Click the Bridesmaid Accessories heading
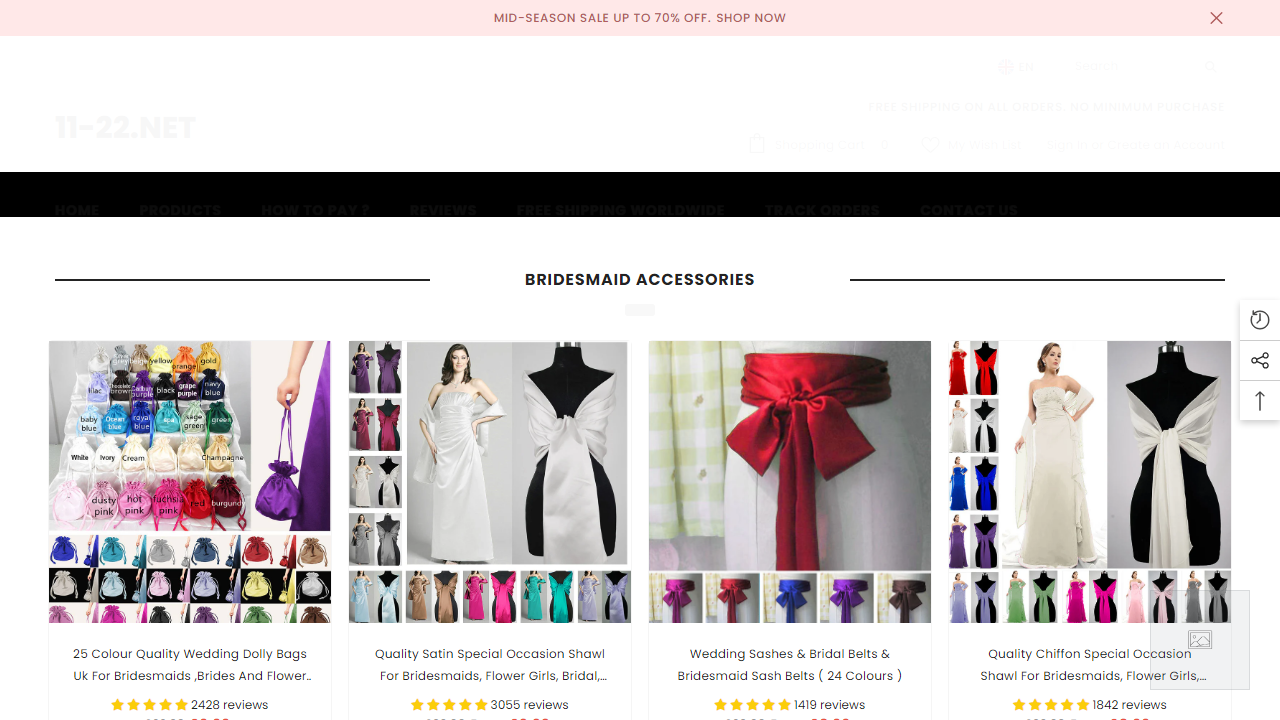Image resolution: width=1280 pixels, height=720 pixels. 640,280
